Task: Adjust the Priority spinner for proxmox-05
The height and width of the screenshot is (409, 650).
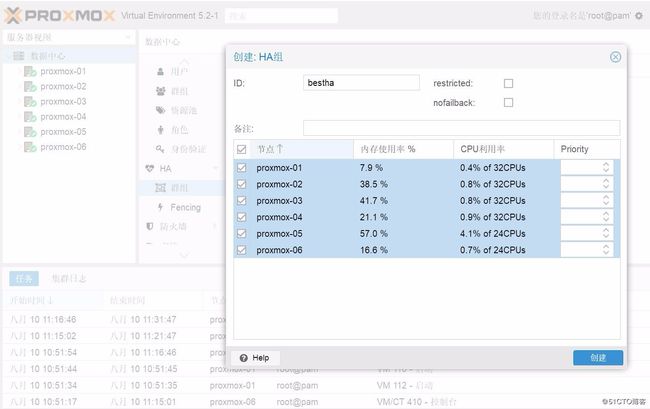Action: click(x=606, y=233)
